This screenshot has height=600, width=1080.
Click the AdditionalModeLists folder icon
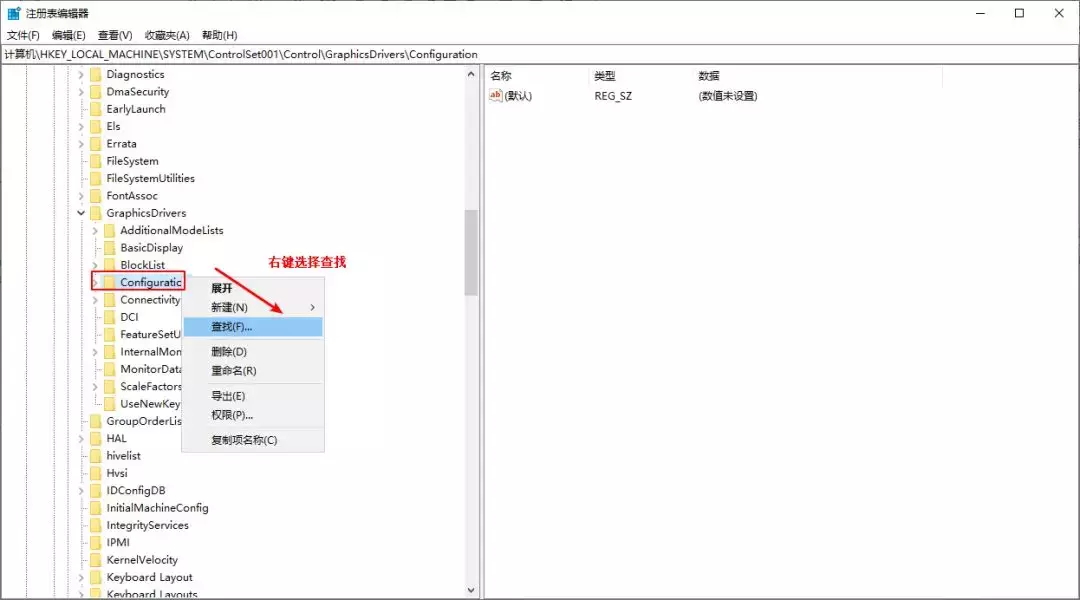pyautogui.click(x=110, y=230)
